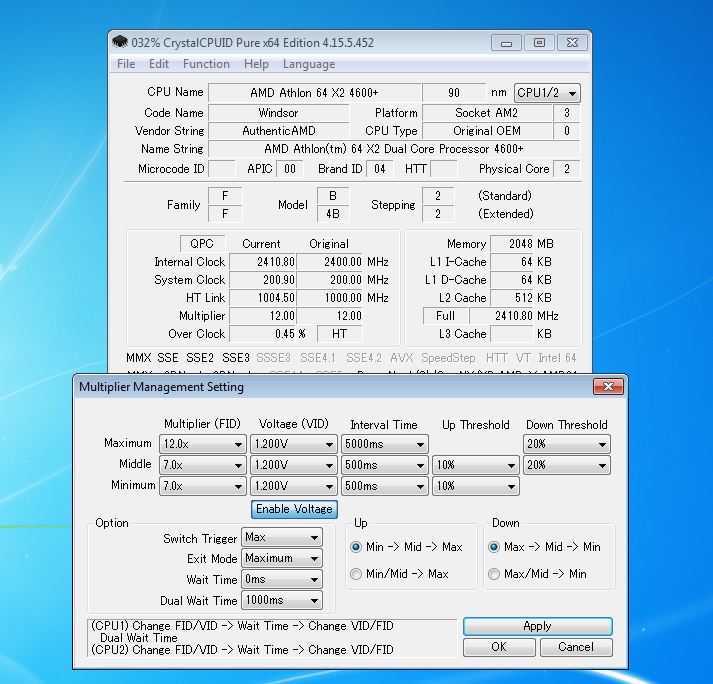This screenshot has width=713, height=684.
Task: Click the Over Clock value 0.45
Action: 262,334
